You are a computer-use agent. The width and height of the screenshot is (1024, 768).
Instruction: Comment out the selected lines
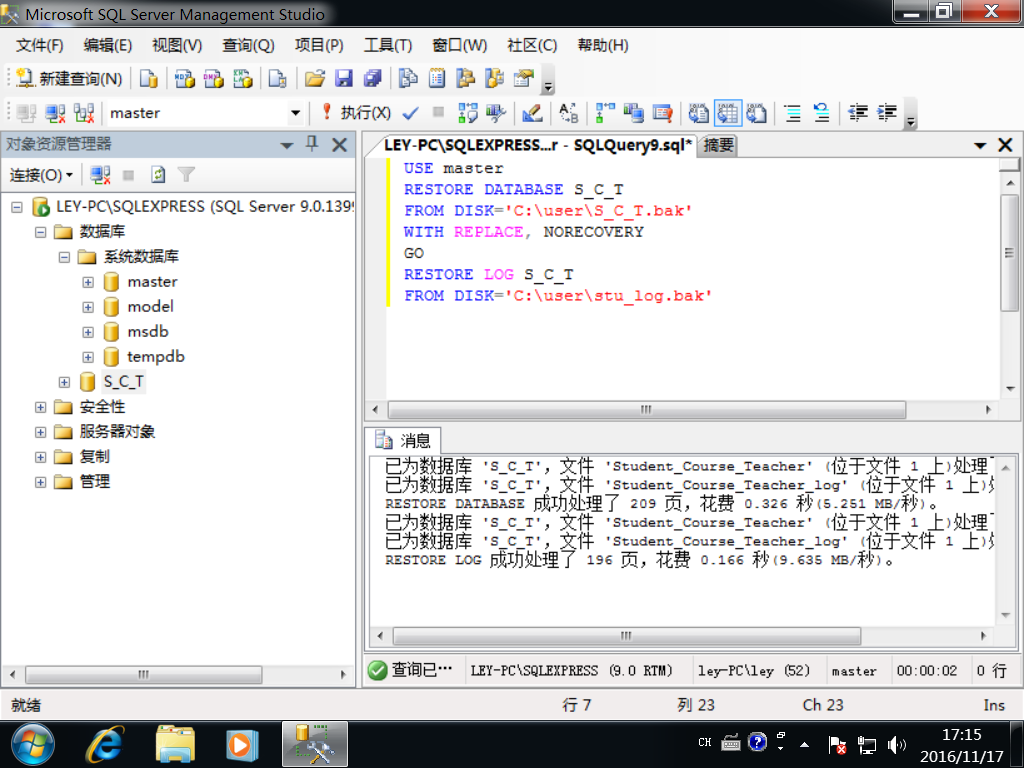click(x=792, y=113)
